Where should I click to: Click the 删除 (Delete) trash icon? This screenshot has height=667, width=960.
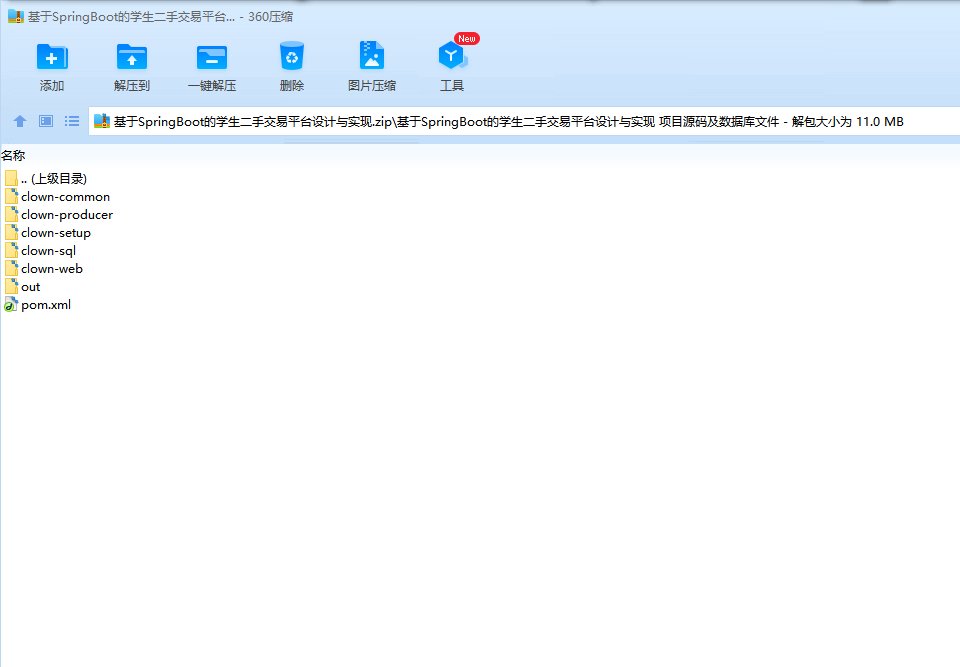coord(292,56)
